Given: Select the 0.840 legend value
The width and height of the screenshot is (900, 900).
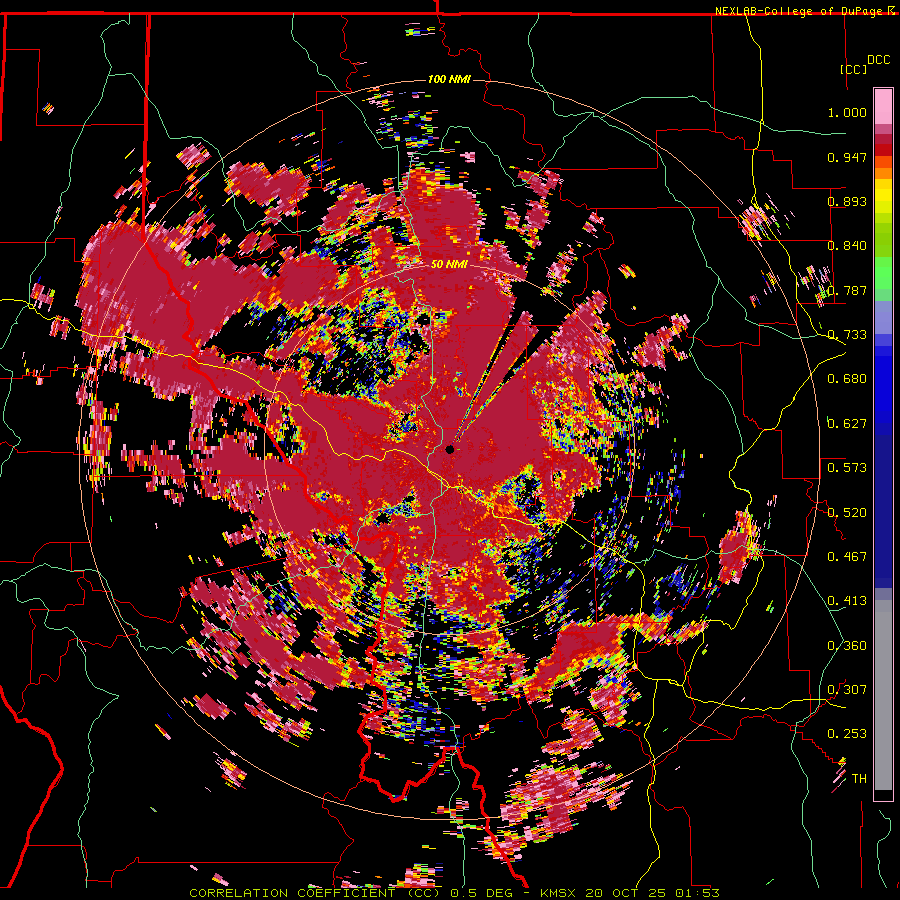Looking at the screenshot, I should point(847,246).
